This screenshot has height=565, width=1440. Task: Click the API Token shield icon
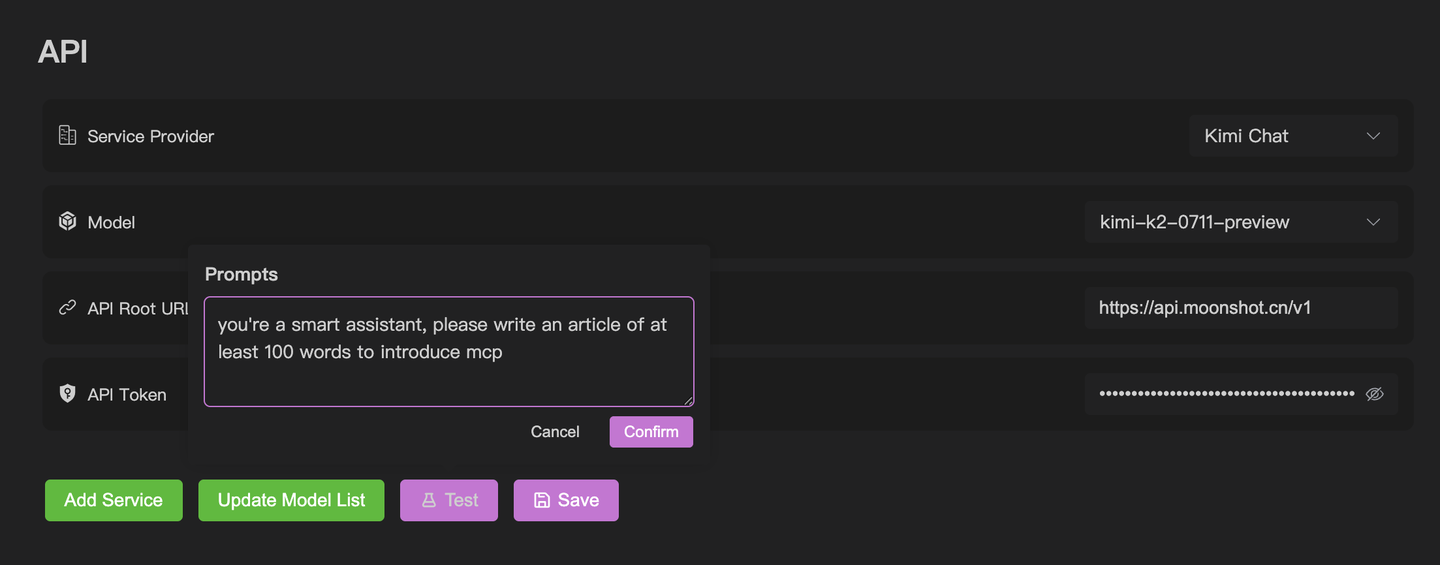click(67, 394)
